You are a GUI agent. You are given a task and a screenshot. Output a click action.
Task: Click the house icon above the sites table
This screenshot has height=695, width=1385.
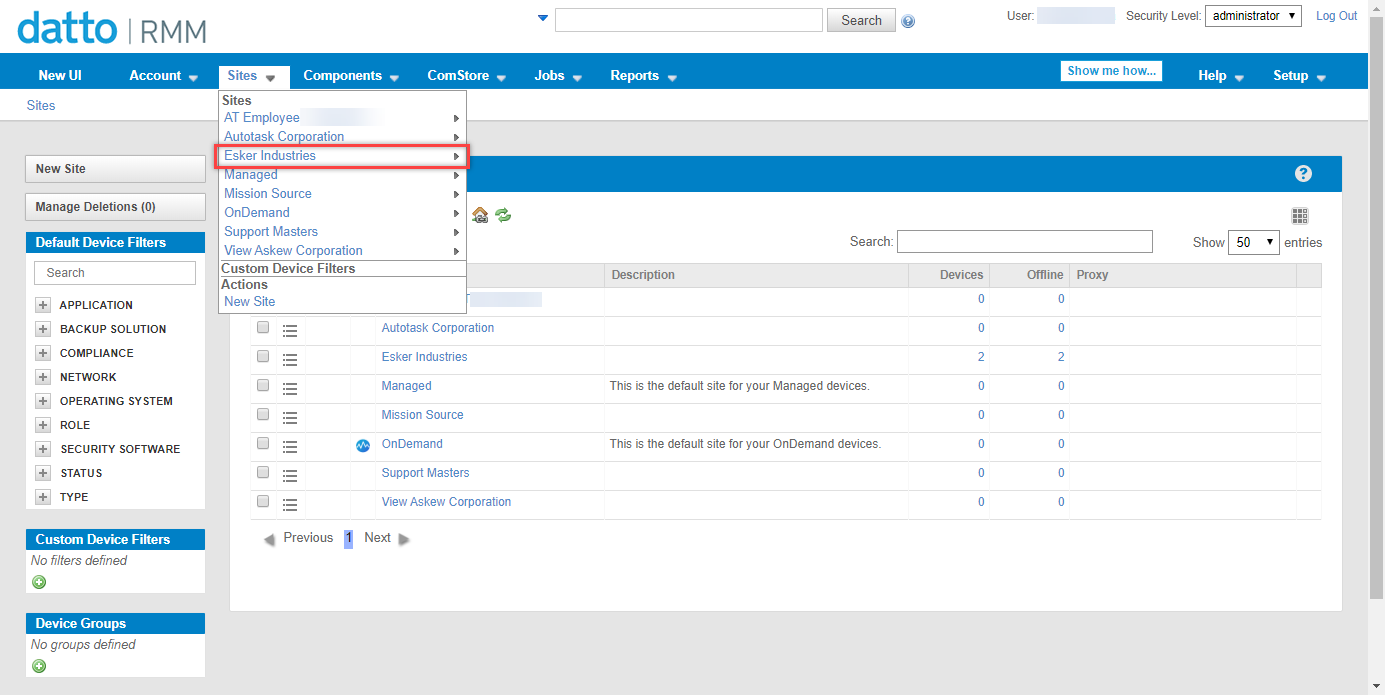coord(480,215)
